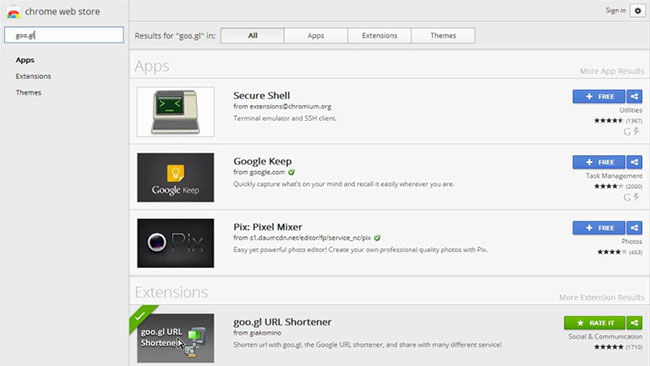Click the Google Keep star rating
This screenshot has width=650, height=366.
click(608, 187)
